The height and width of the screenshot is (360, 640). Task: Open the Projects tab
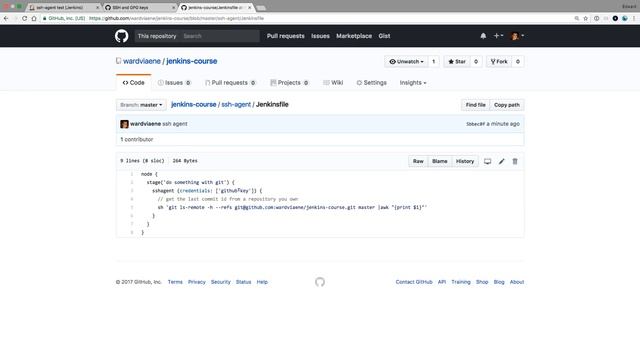pos(289,83)
